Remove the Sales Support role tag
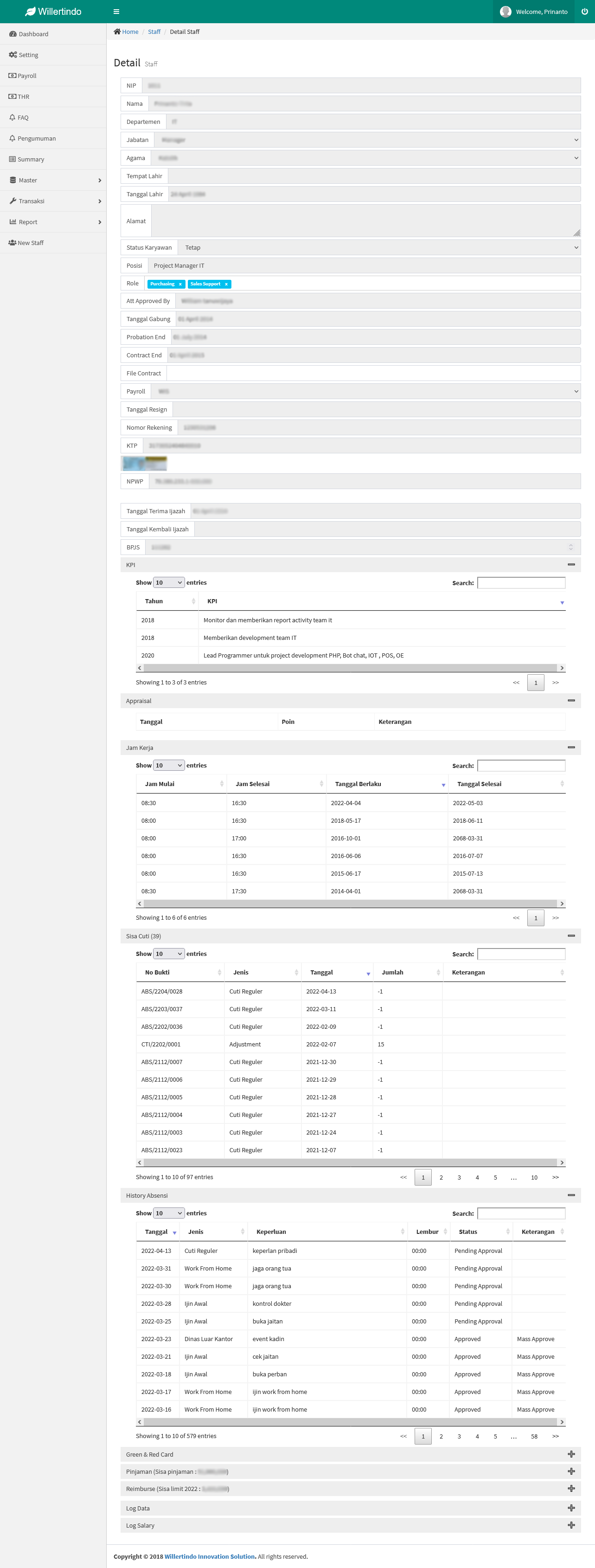 click(226, 284)
